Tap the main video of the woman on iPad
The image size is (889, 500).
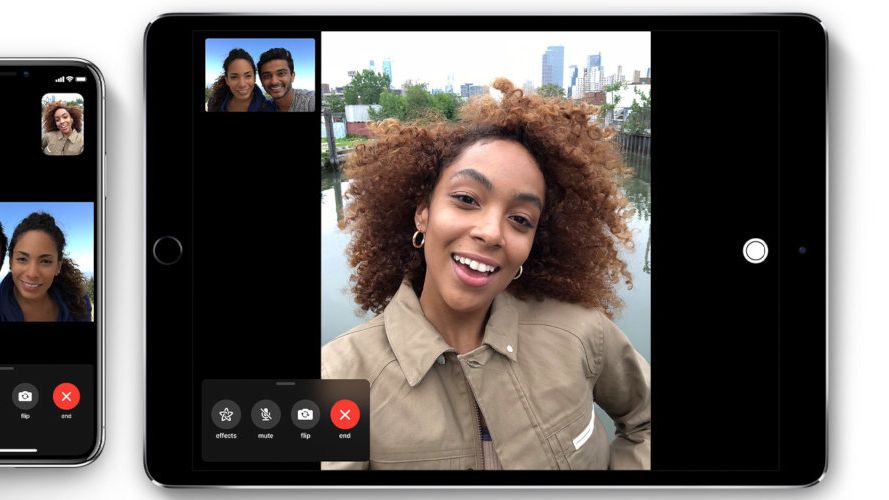pyautogui.click(x=486, y=251)
